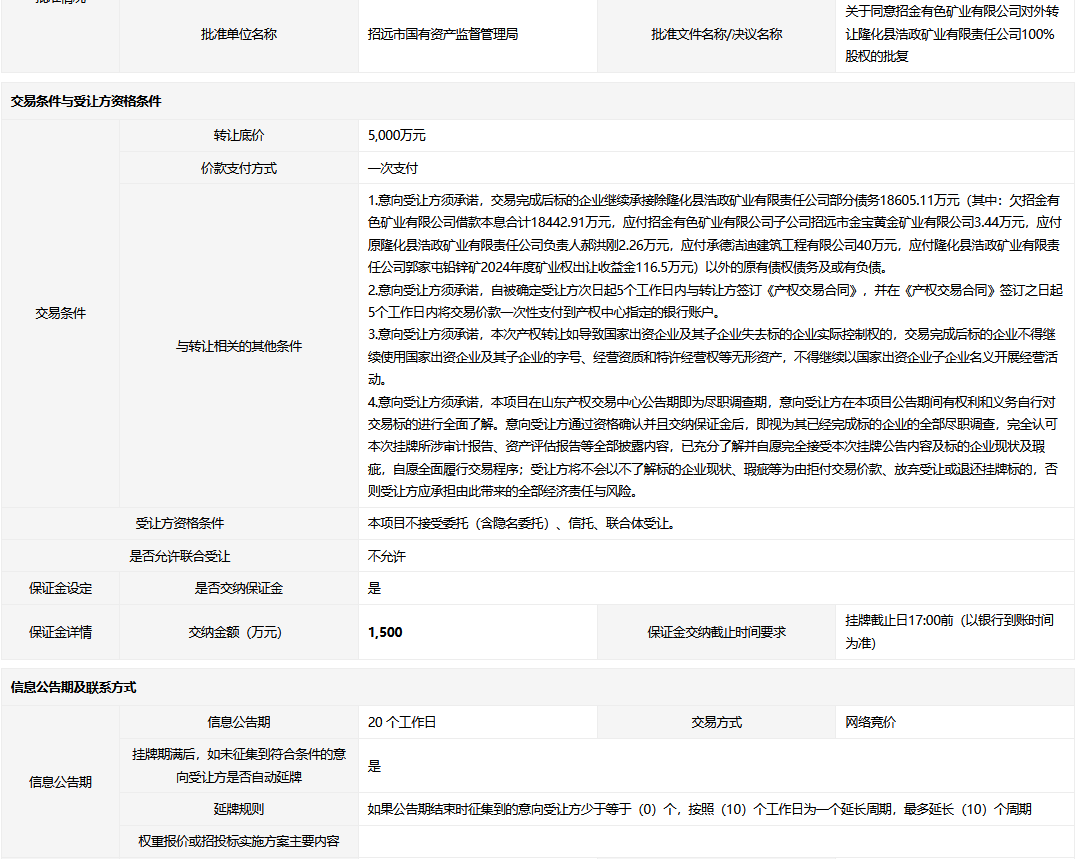Select the 一次支付 payment method value

(x=392, y=168)
